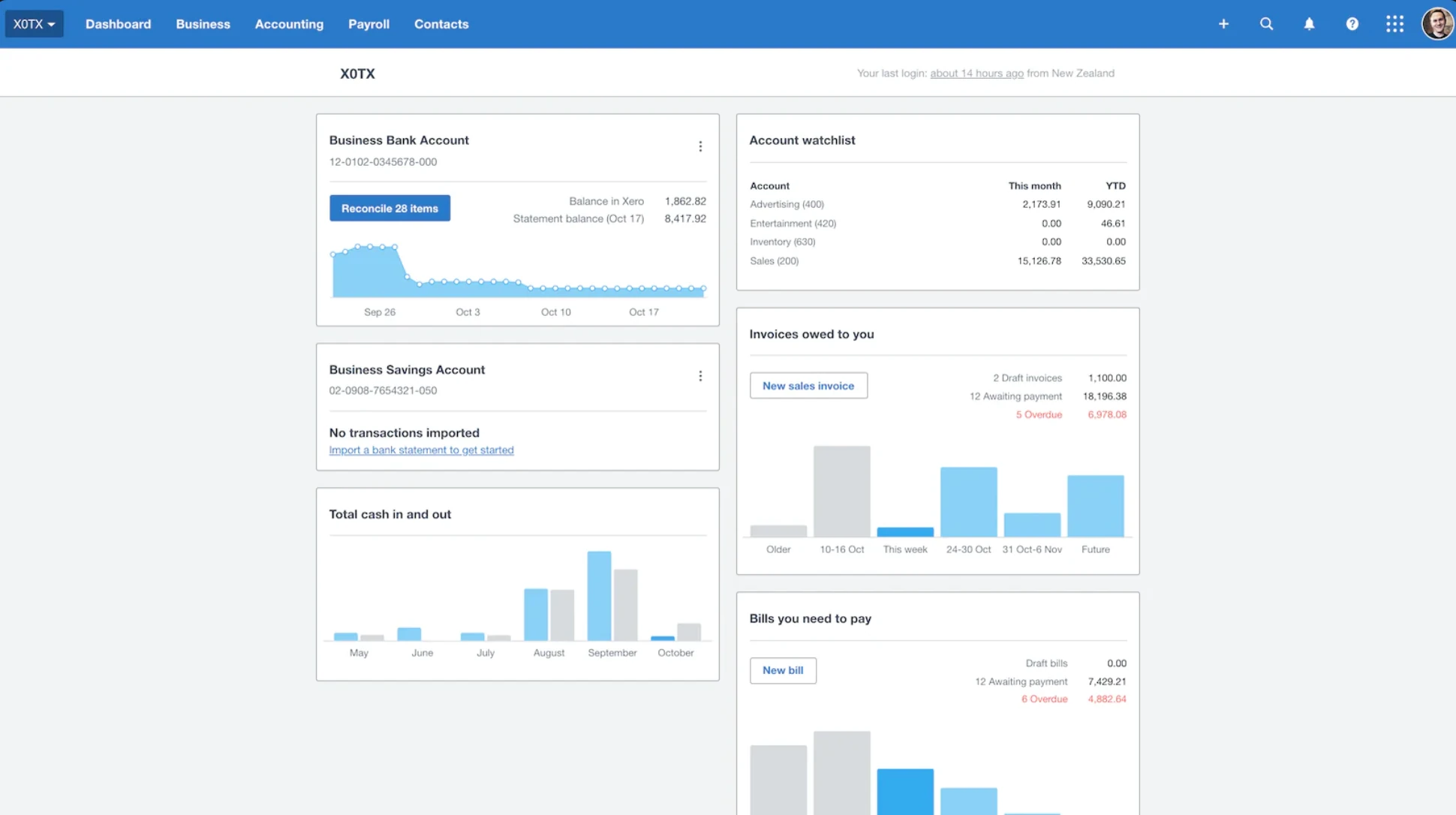Open the search magnifier icon
The height and width of the screenshot is (815, 1456).
tap(1266, 24)
